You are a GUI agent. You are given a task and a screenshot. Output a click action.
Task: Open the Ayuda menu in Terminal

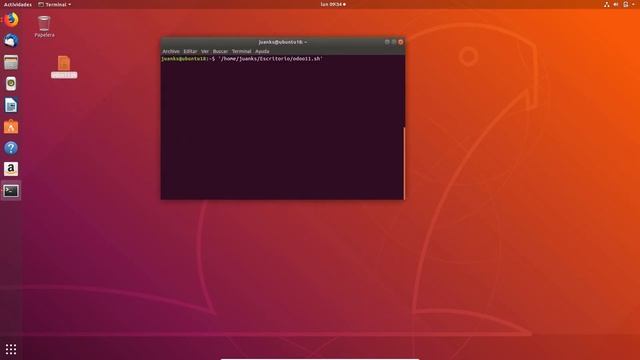point(262,51)
